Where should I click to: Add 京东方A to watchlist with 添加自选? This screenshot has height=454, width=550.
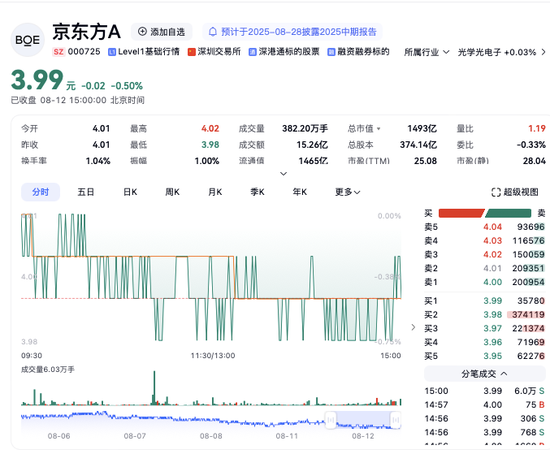tap(161, 32)
